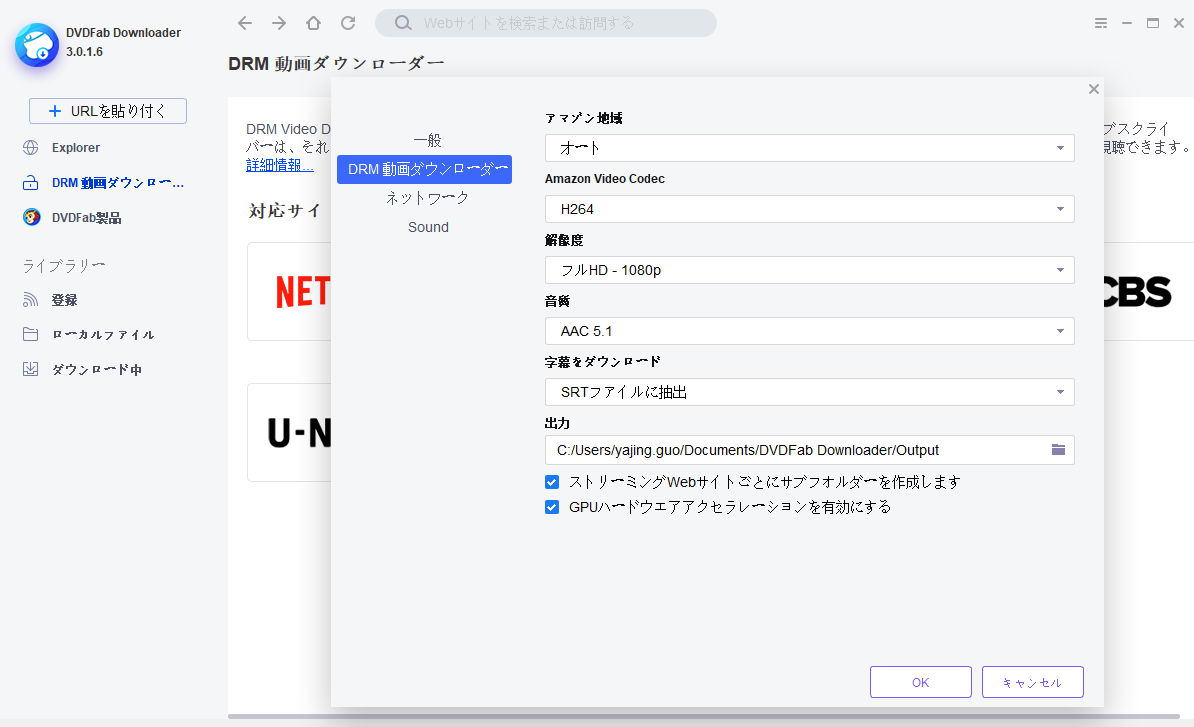Click the Netflix site thumbnail

289,292
